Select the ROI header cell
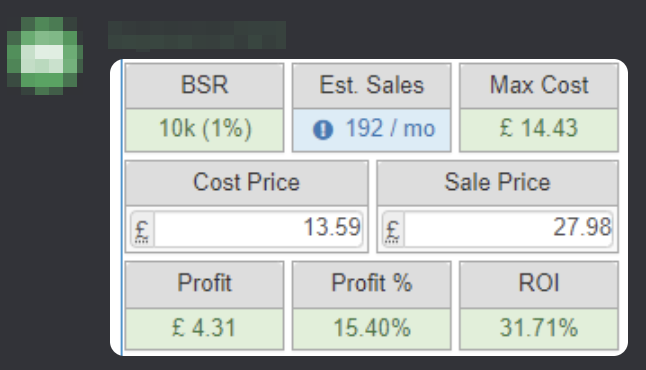Viewport: 646px width, 370px height. 539,284
